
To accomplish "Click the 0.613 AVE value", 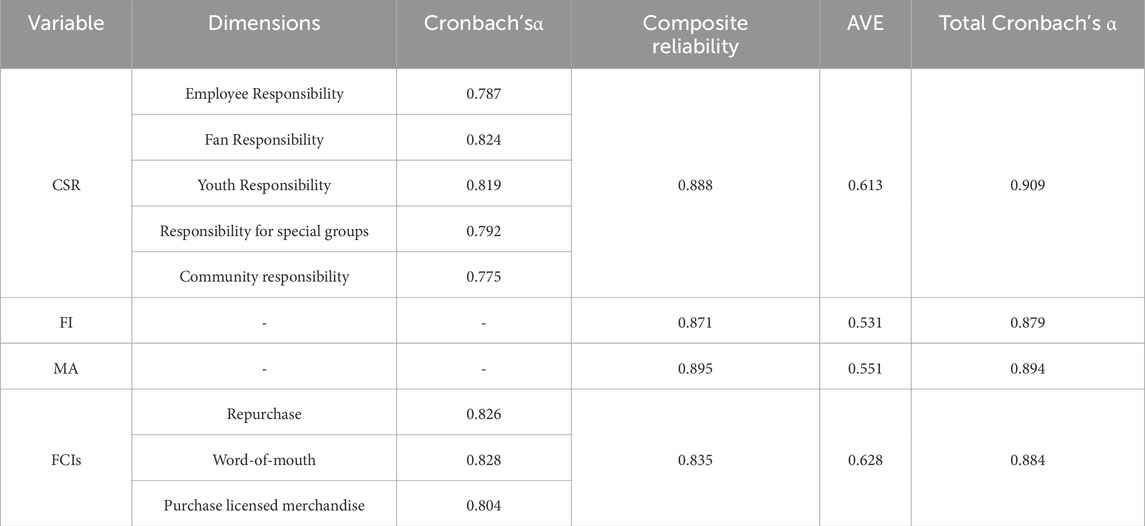I will pyautogui.click(x=865, y=185).
